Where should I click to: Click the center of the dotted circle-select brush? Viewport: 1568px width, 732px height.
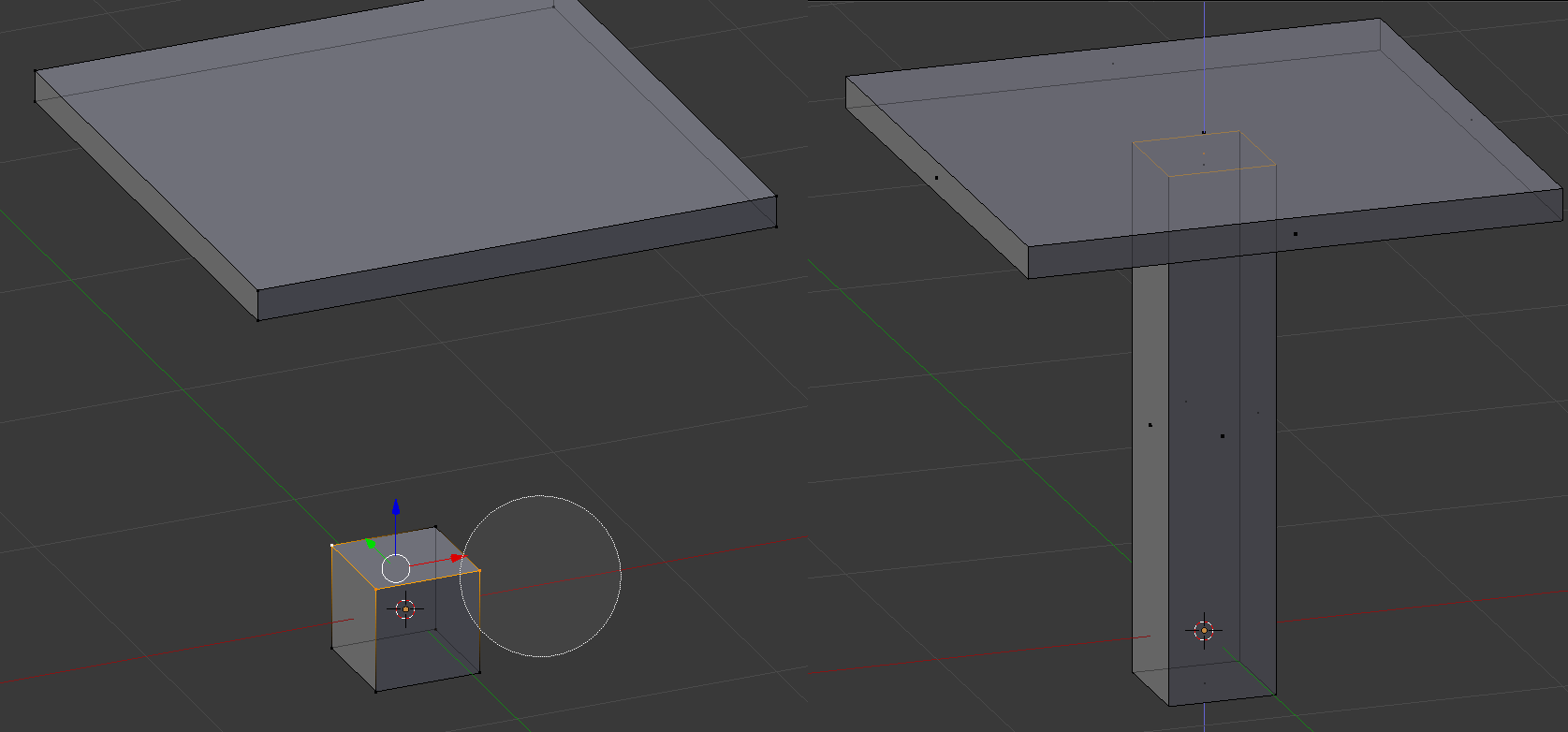(x=540, y=576)
